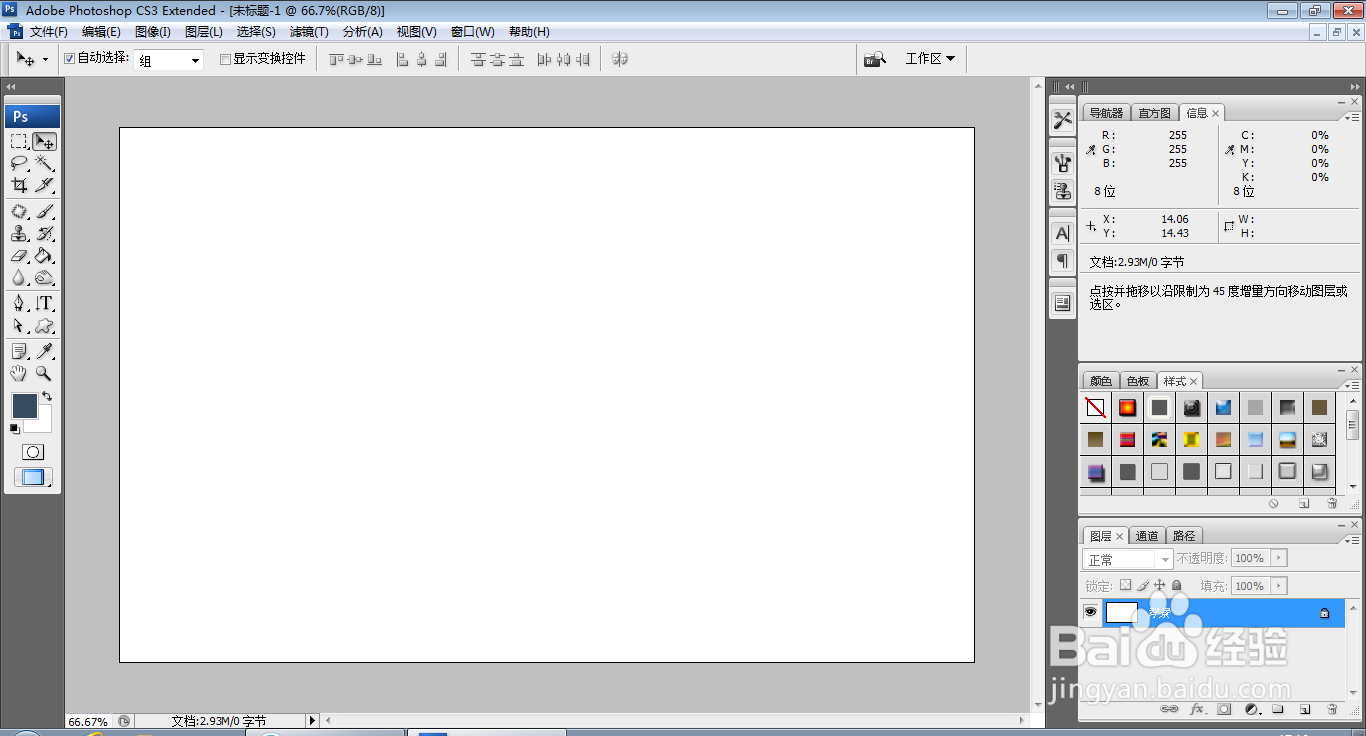Viewport: 1366px width, 736px height.
Task: Select the Rectangular Marquee tool
Action: 19,141
